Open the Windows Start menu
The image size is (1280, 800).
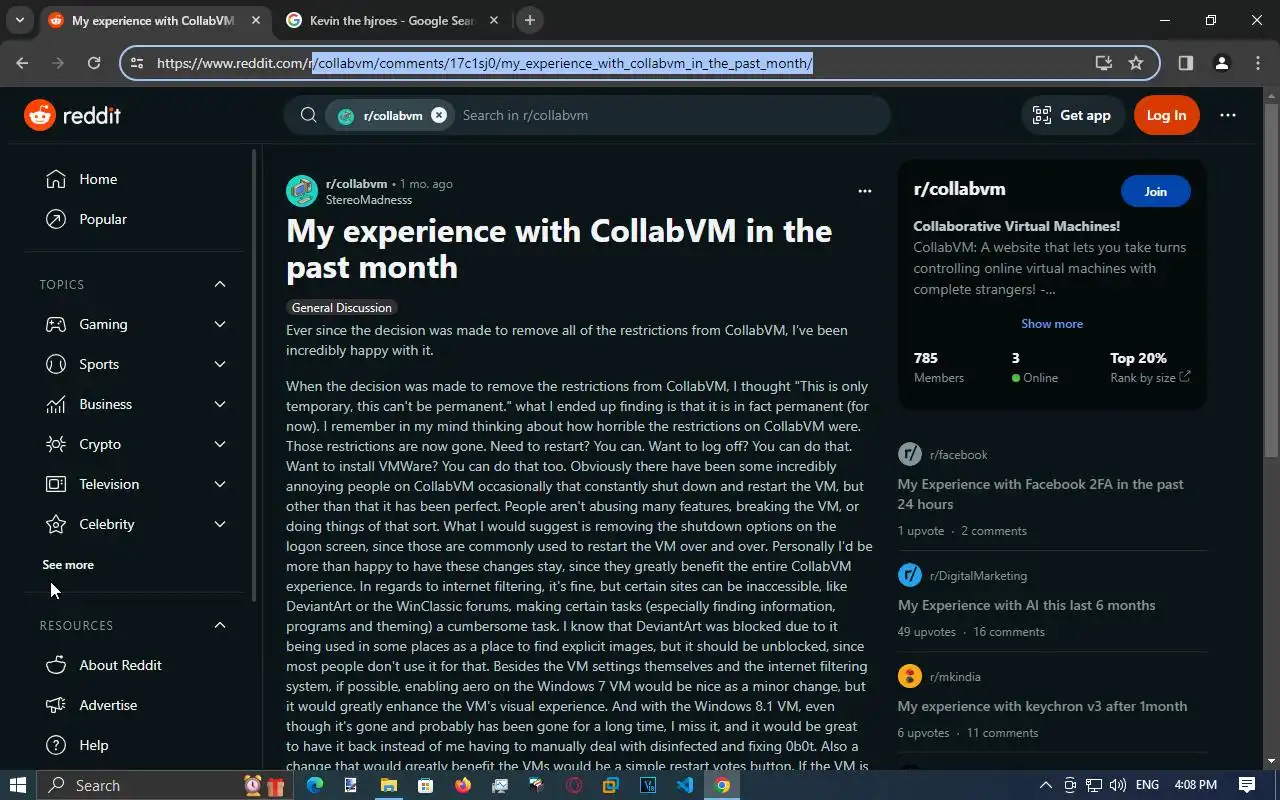pyautogui.click(x=18, y=785)
